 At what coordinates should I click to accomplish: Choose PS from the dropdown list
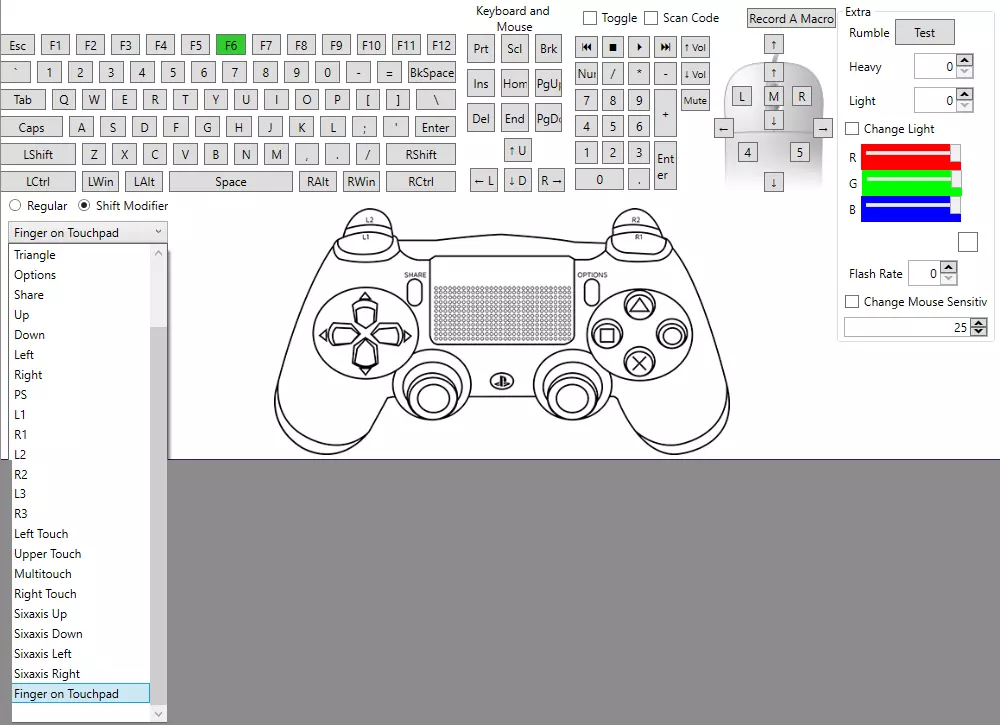point(81,395)
